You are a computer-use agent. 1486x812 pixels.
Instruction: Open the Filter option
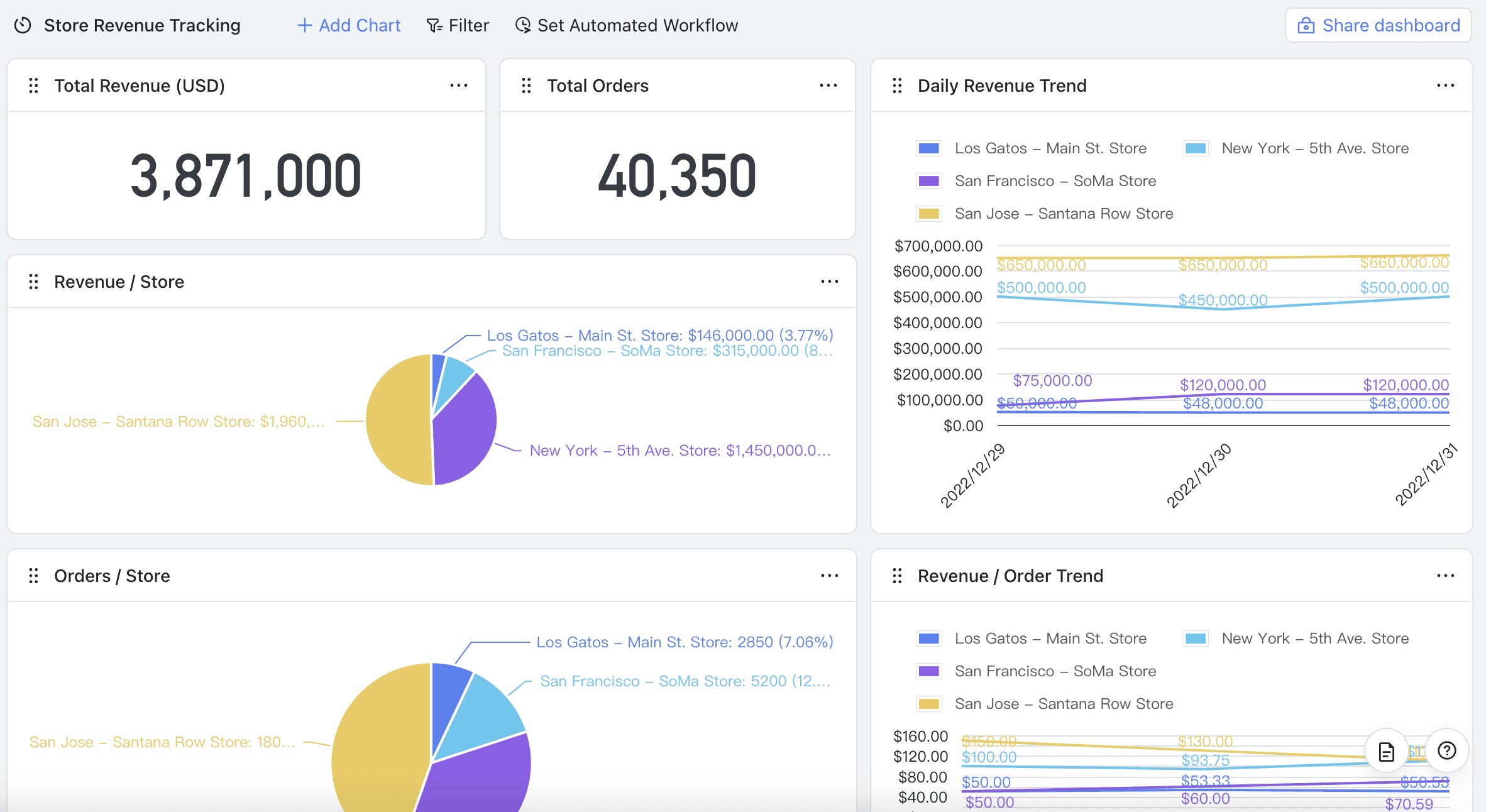458,25
